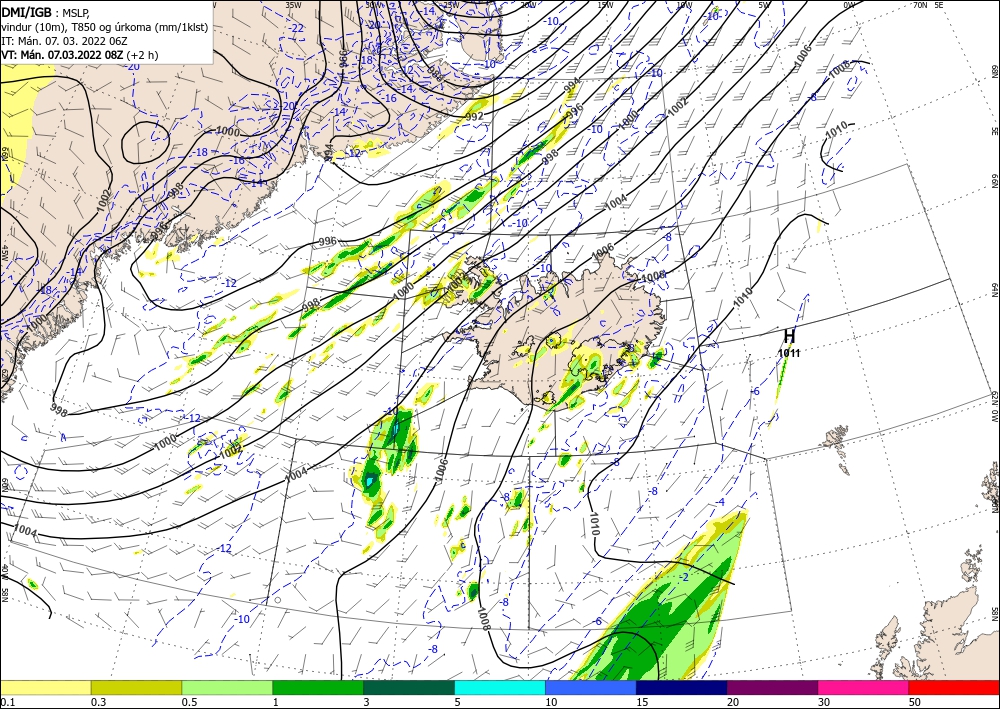Click the 0W longitude label at top
Screen dimensions: 1000x709
tap(848, 4)
